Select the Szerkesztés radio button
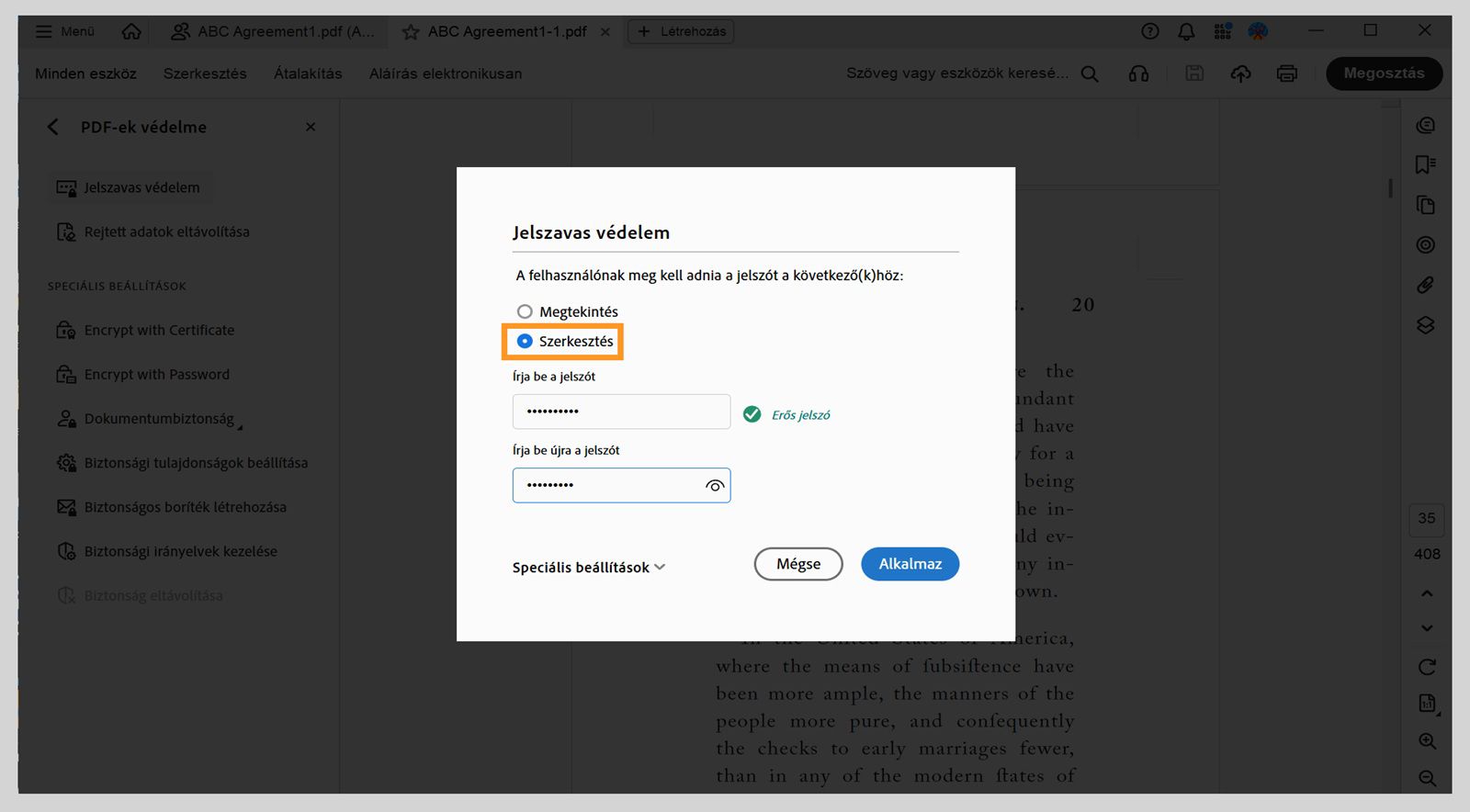This screenshot has width=1470, height=812. point(525,341)
